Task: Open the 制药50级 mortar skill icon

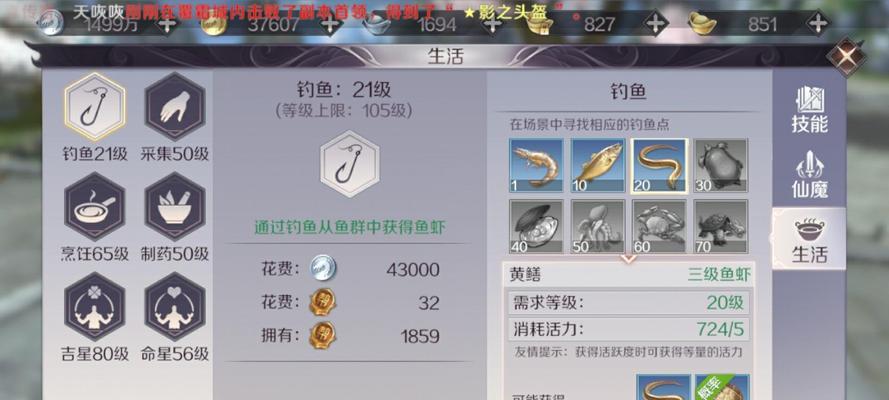Action: [175, 207]
